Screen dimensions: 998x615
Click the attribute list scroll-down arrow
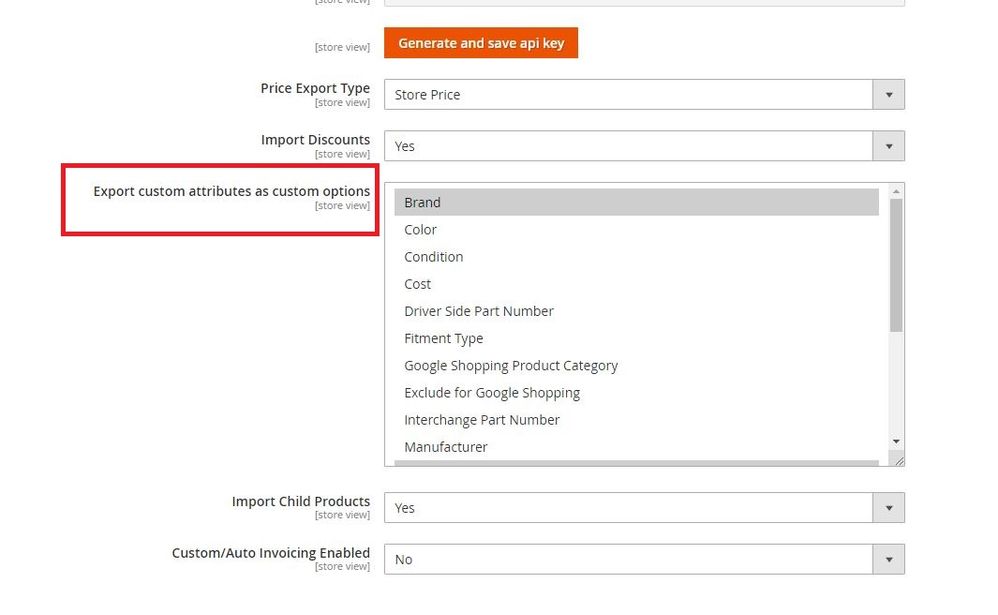tap(896, 441)
